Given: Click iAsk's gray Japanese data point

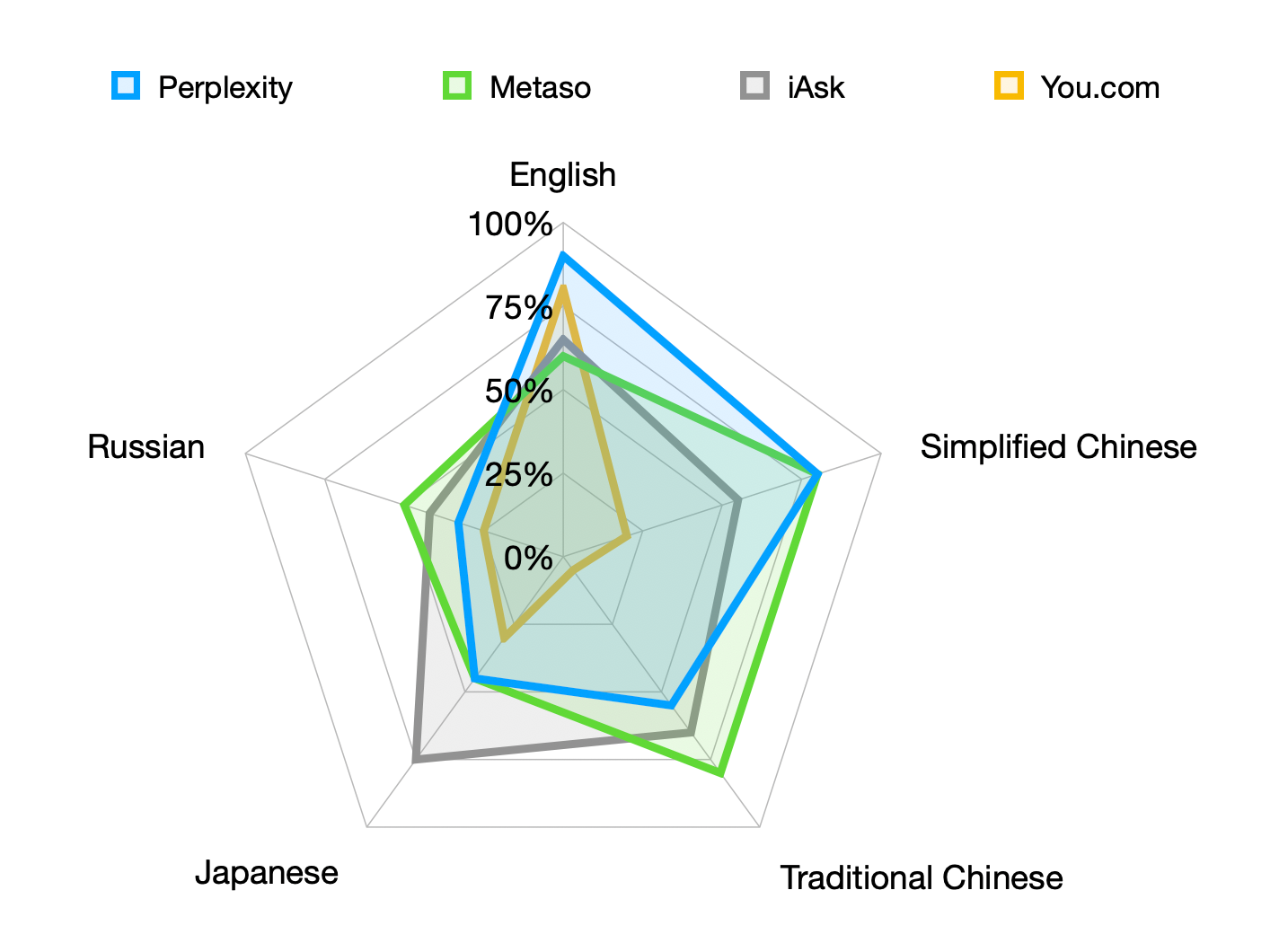Looking at the screenshot, I should coord(416,761).
